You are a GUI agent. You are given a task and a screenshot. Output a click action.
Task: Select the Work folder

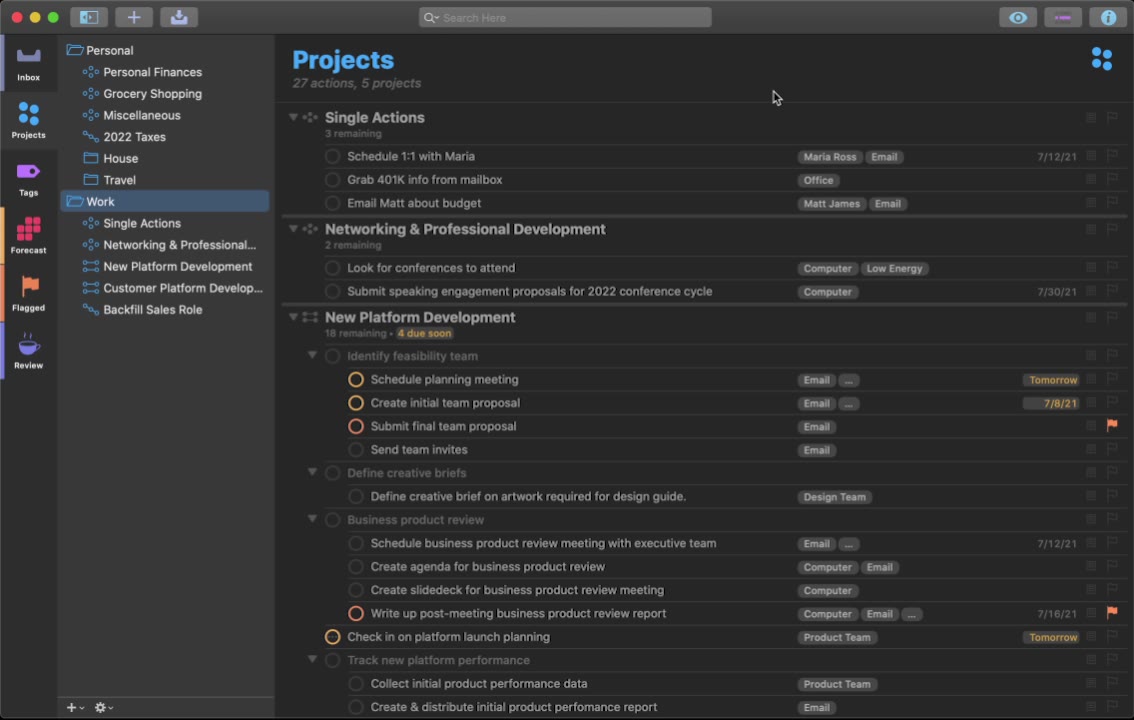pyautogui.click(x=165, y=202)
